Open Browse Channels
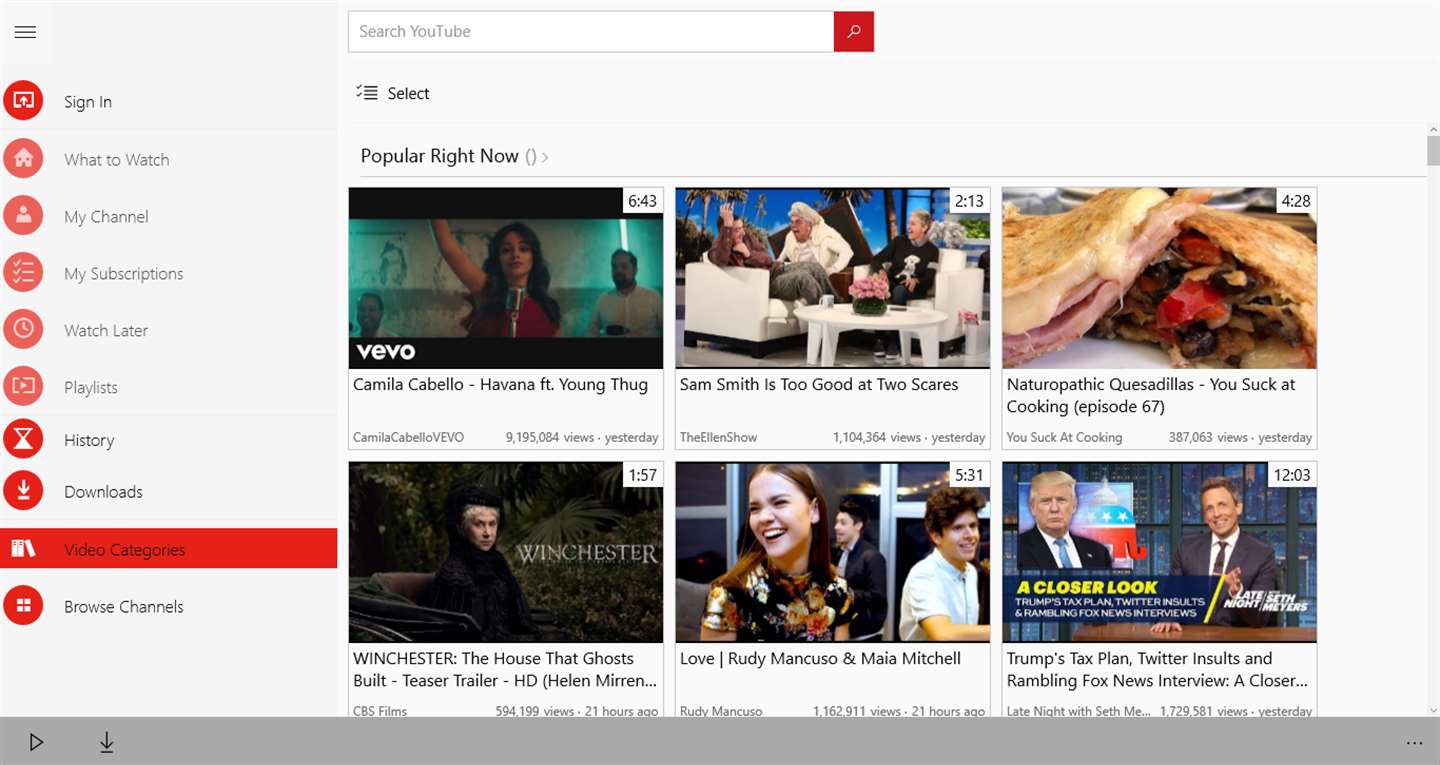The height and width of the screenshot is (765, 1440). point(168,606)
